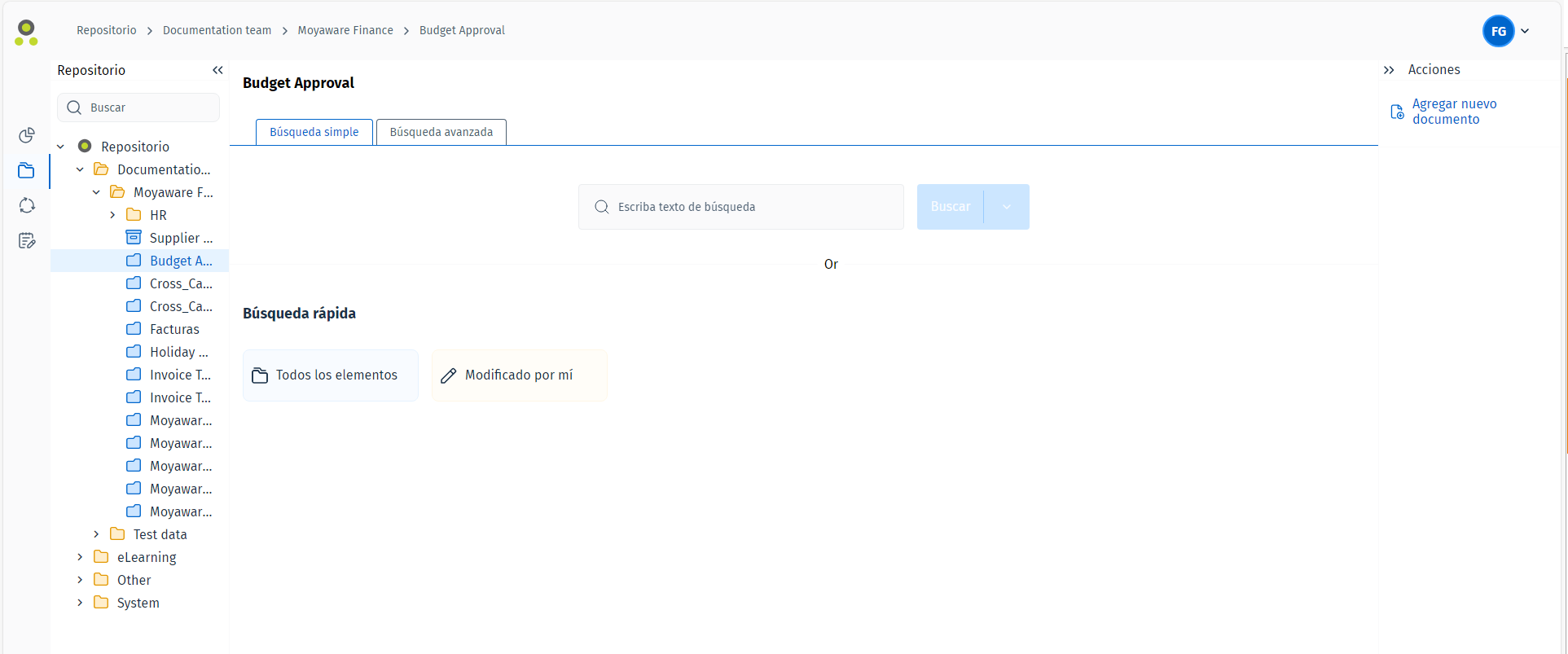The height and width of the screenshot is (654, 1568).
Task: Focus the repository tree Buscar field
Action: coord(138,108)
